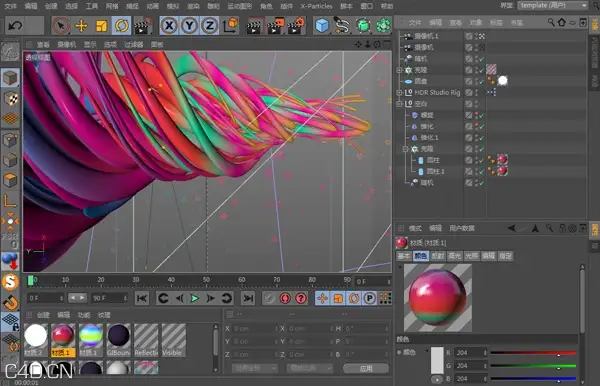Toggle Parameter keyframe P button
Image resolution: width=600 pixels, height=386 pixels.
point(370,298)
